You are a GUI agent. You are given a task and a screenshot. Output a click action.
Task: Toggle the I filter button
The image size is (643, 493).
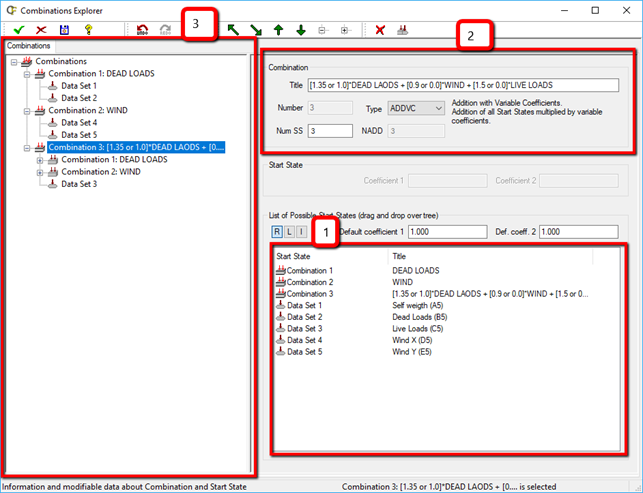(301, 232)
